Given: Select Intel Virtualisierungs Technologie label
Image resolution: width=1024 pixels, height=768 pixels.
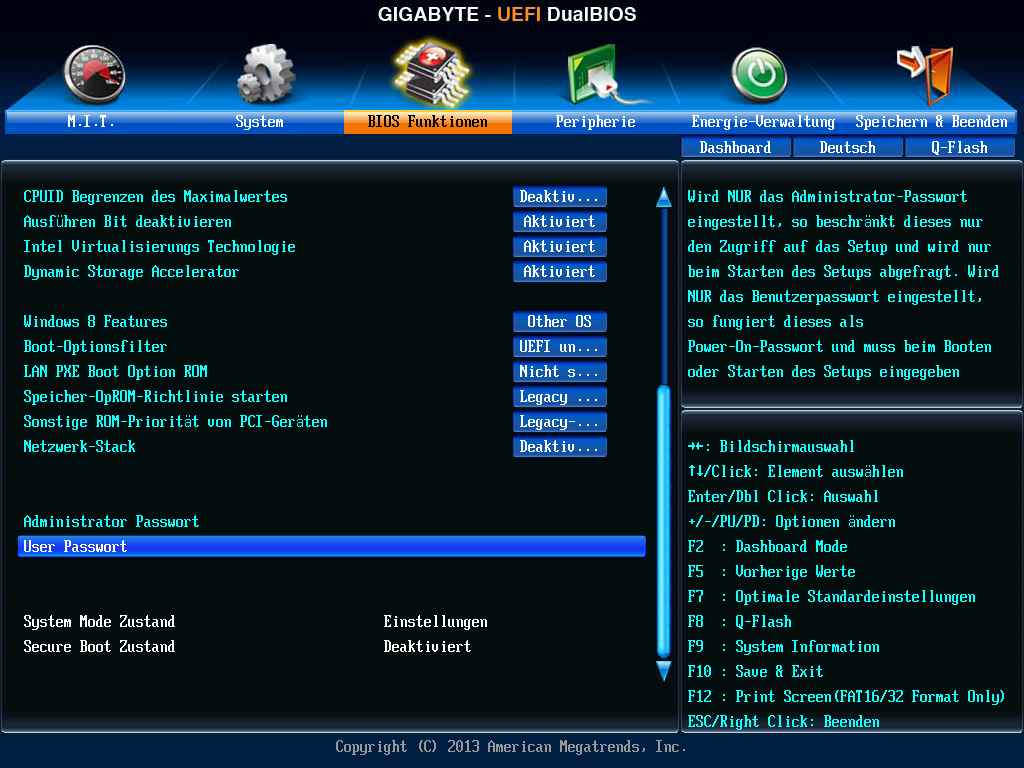Looking at the screenshot, I should (159, 246).
